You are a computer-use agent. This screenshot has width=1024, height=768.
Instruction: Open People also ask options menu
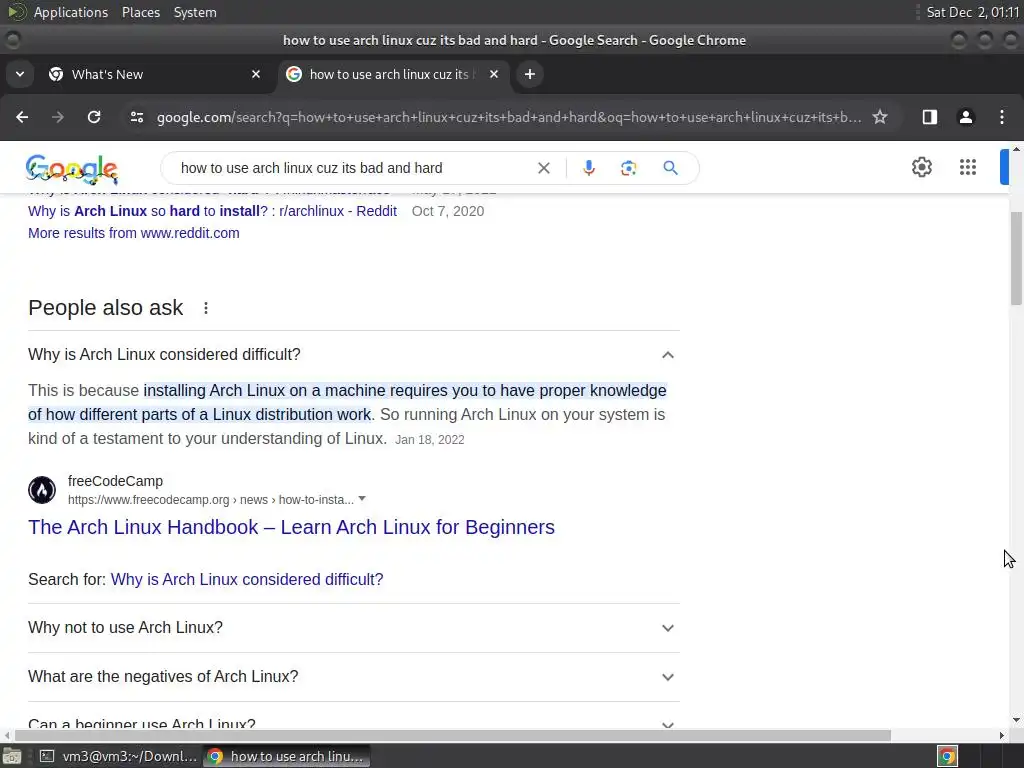point(206,308)
